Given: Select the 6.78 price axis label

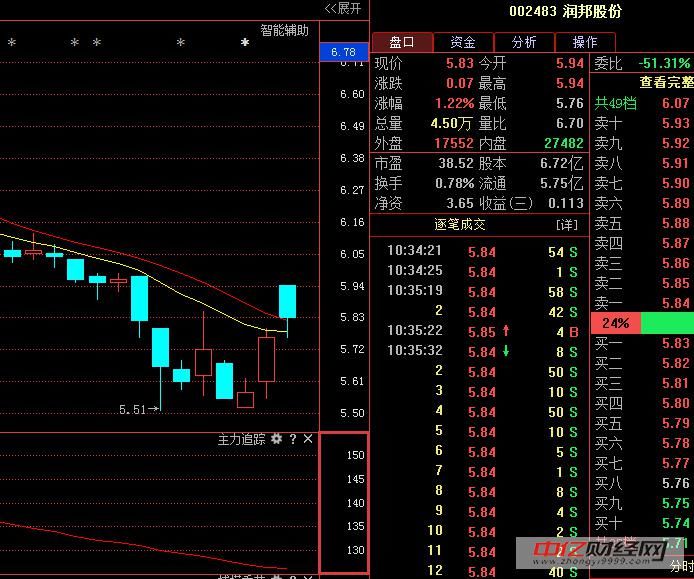Looking at the screenshot, I should (x=343, y=52).
